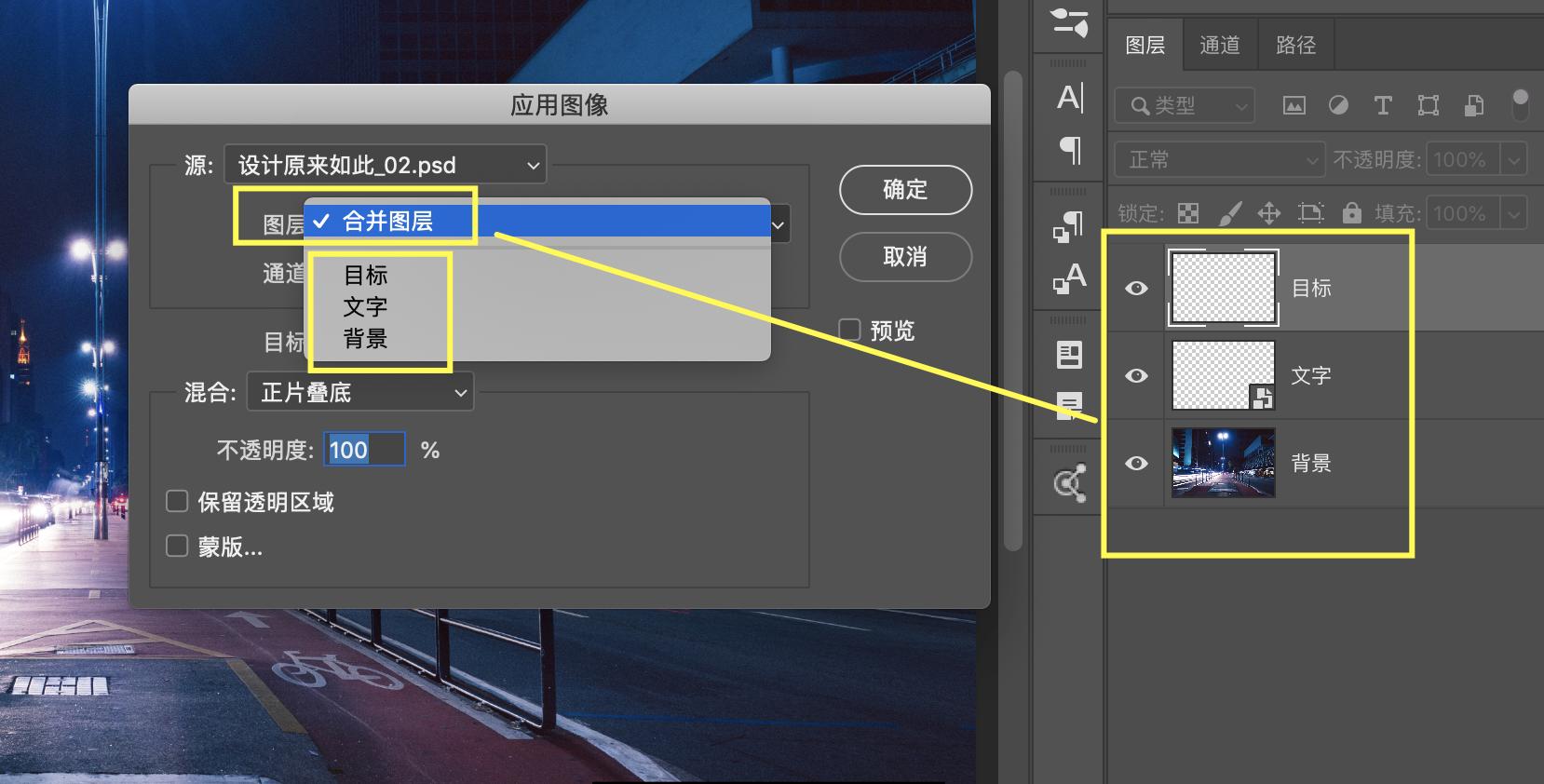Confirm with the 确定 button
The height and width of the screenshot is (784, 1544).
(905, 190)
